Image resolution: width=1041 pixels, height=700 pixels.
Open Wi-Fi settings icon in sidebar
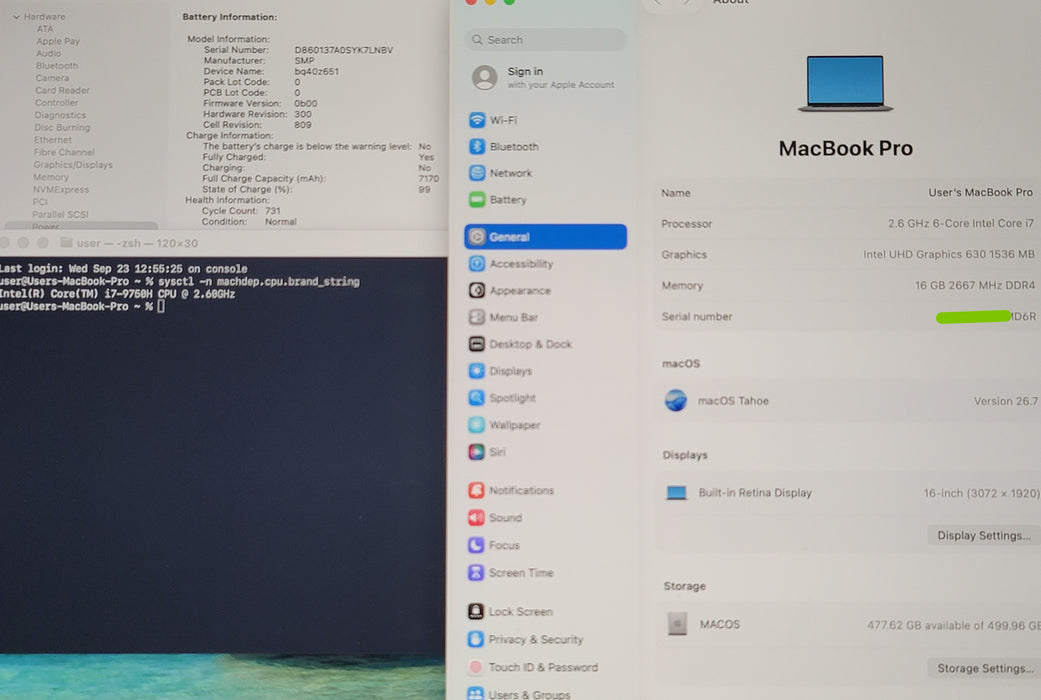[x=477, y=120]
